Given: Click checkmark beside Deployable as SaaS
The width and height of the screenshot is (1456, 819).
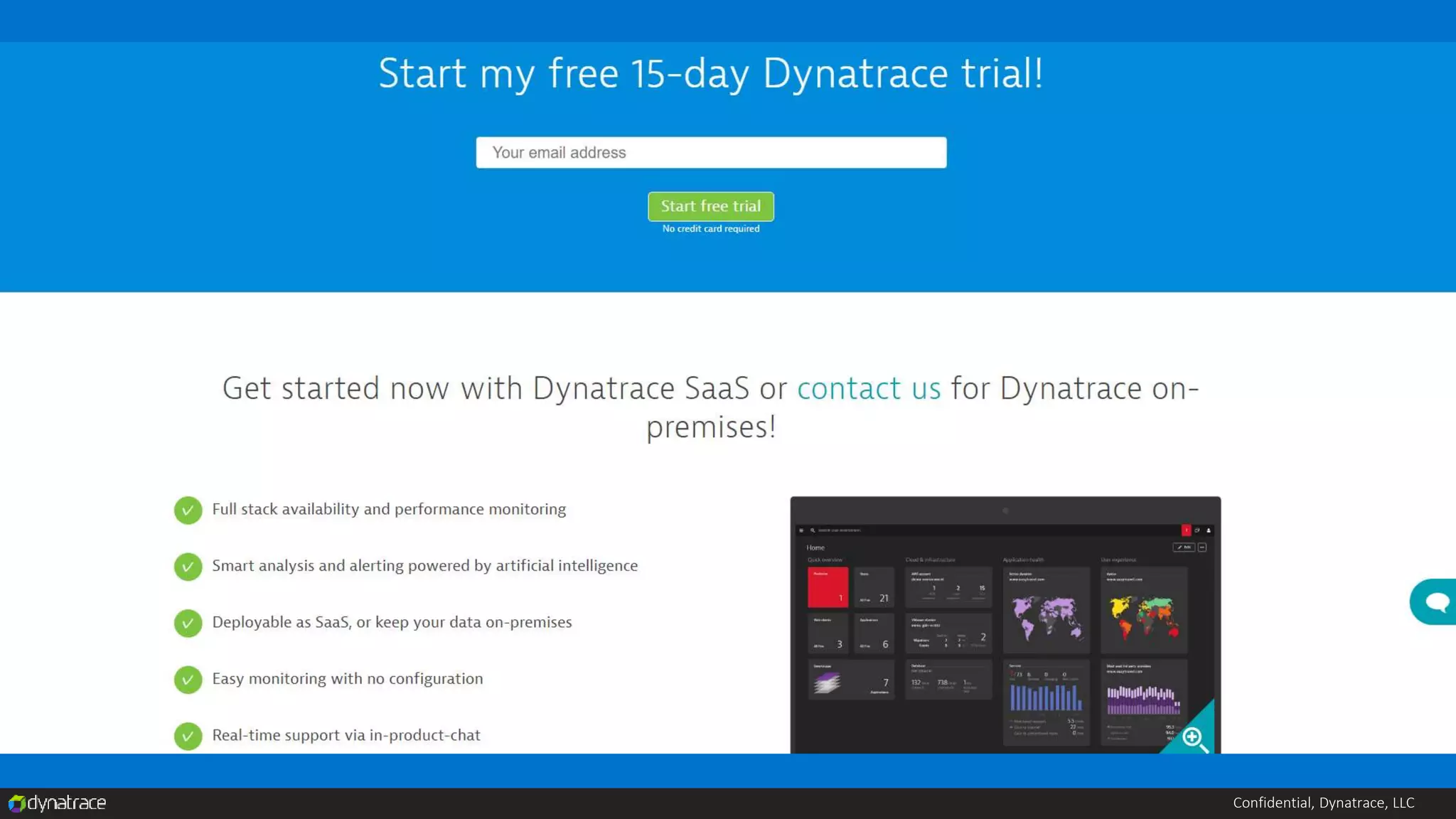Looking at the screenshot, I should 188,623.
